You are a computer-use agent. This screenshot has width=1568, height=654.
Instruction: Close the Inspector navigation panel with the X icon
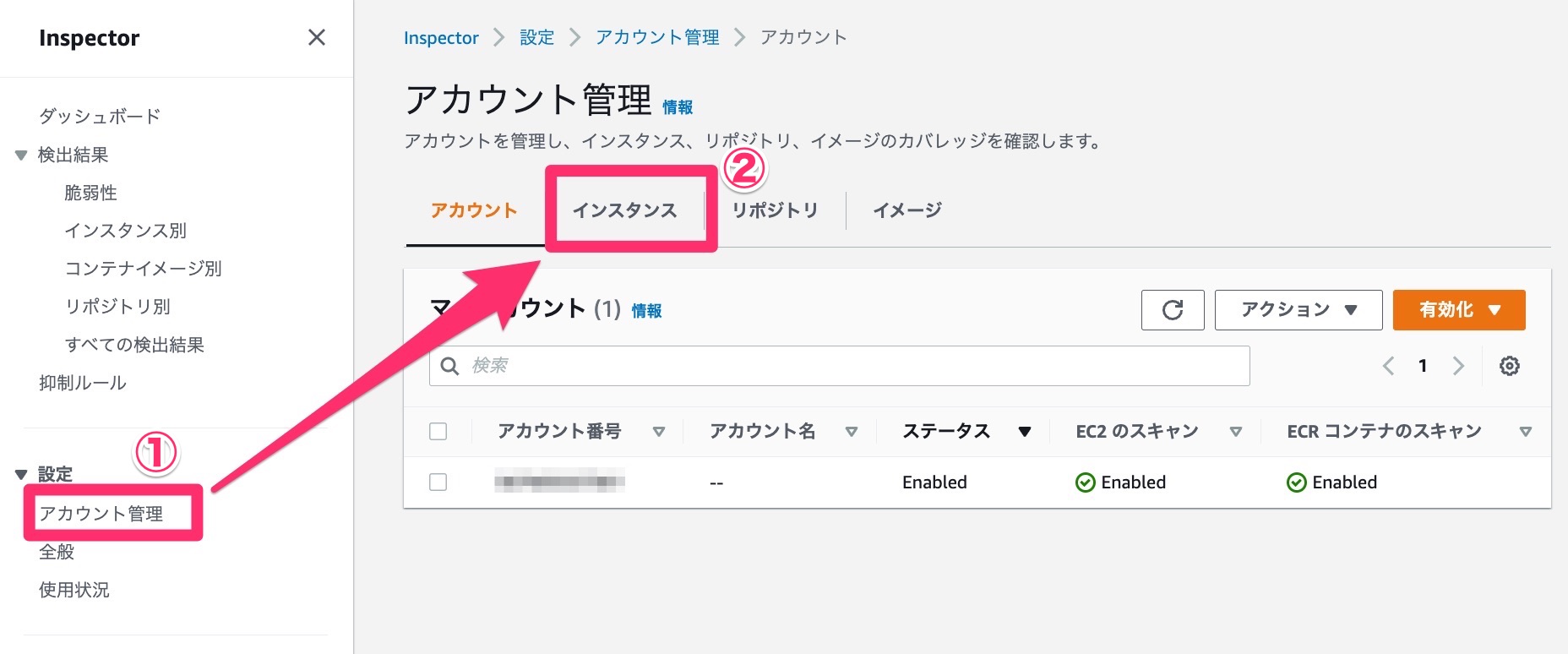coord(317,38)
